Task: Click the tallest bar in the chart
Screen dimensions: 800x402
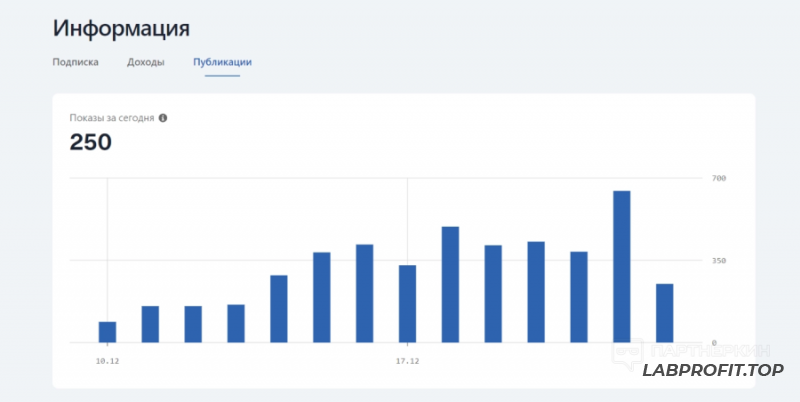Action: click(x=621, y=266)
